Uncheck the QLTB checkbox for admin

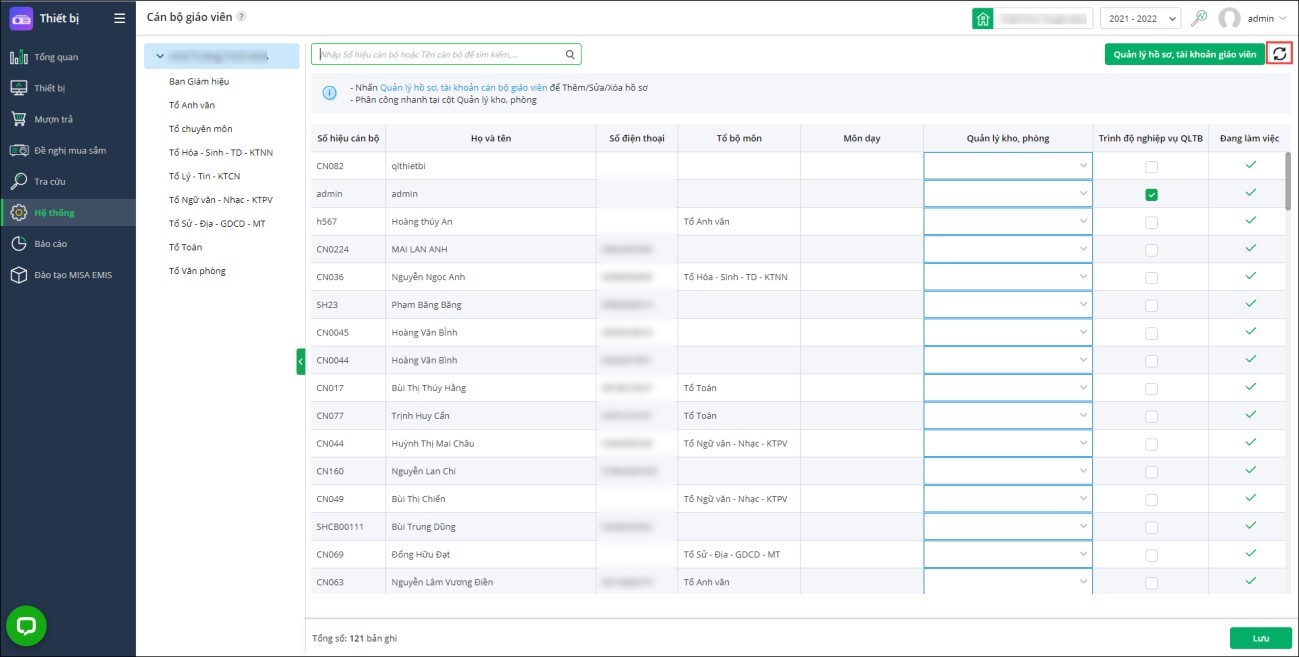[1151, 194]
